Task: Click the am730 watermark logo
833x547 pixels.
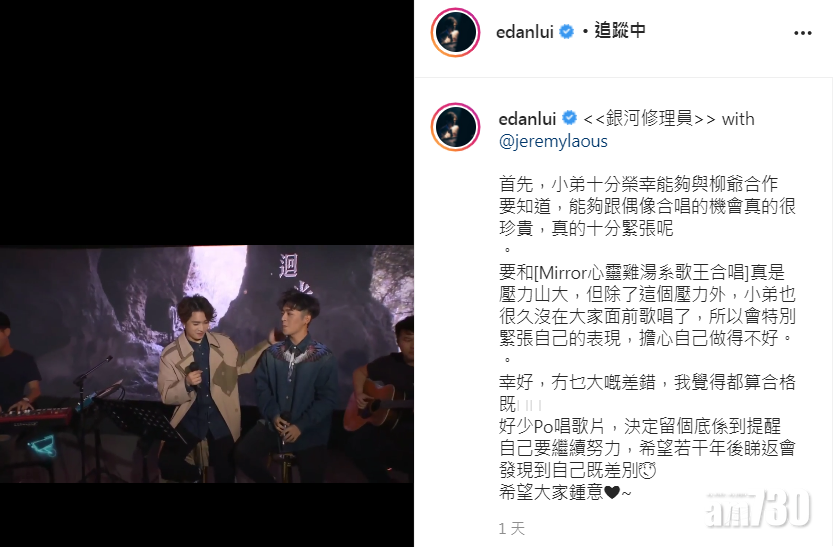Action: click(758, 509)
